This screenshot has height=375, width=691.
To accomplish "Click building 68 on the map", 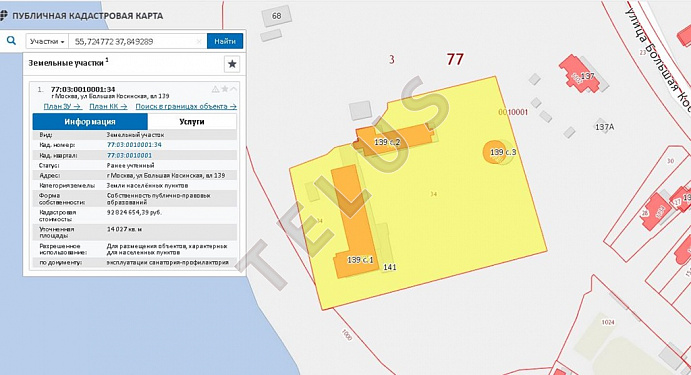I will [276, 16].
